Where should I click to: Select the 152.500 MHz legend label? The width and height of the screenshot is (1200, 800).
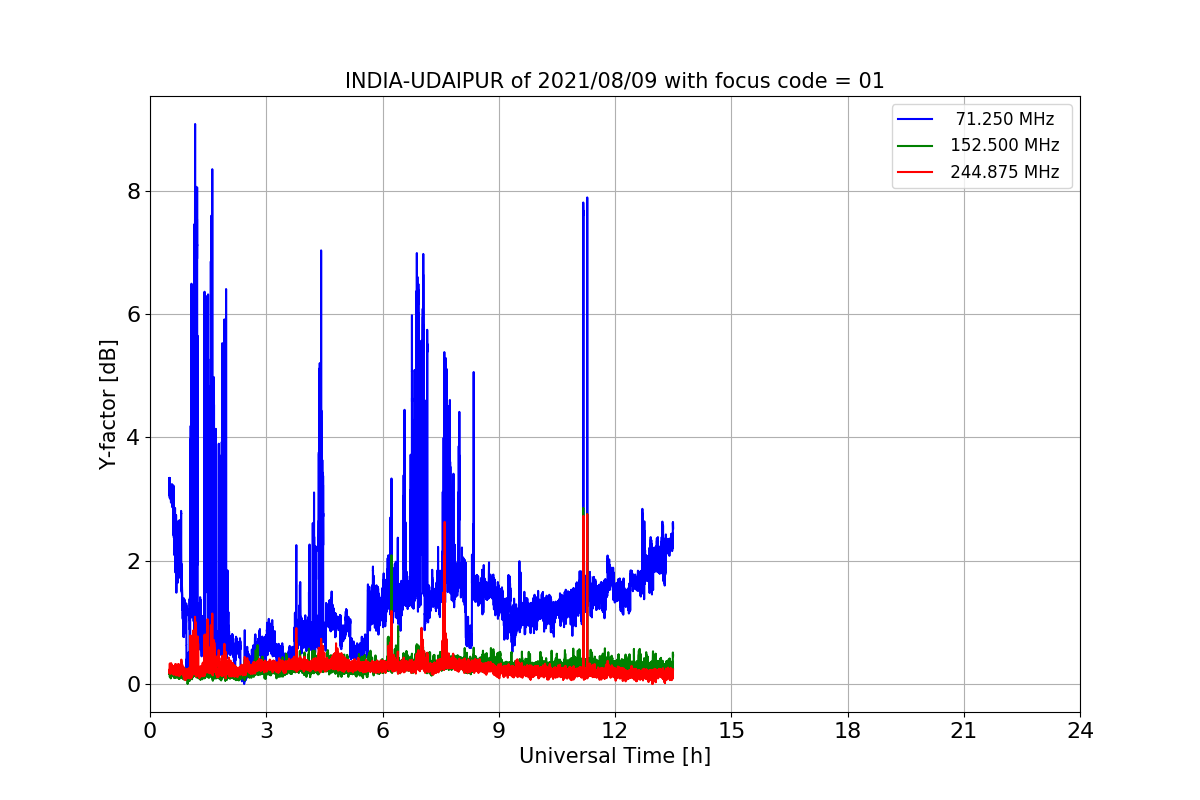pos(1005,145)
